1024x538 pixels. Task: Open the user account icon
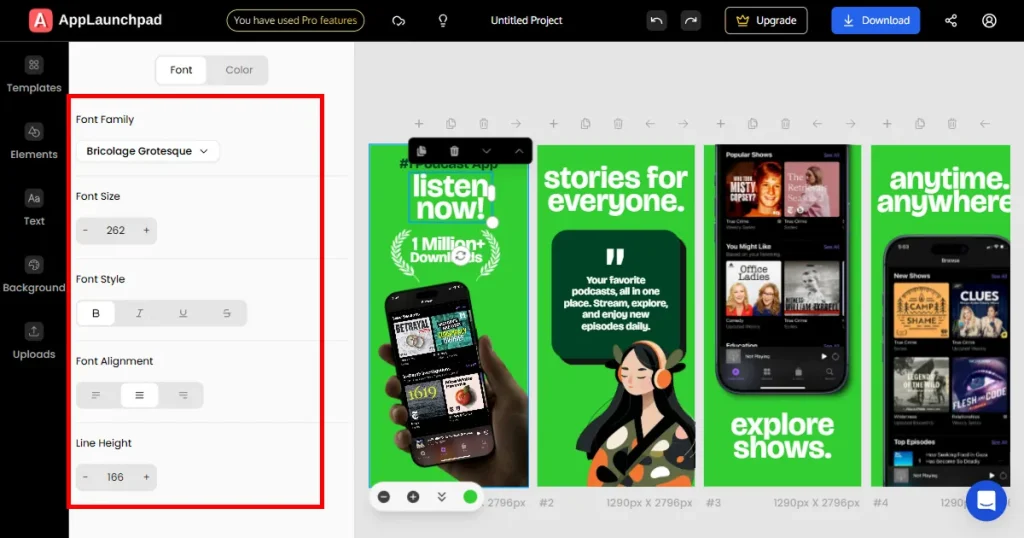989,21
